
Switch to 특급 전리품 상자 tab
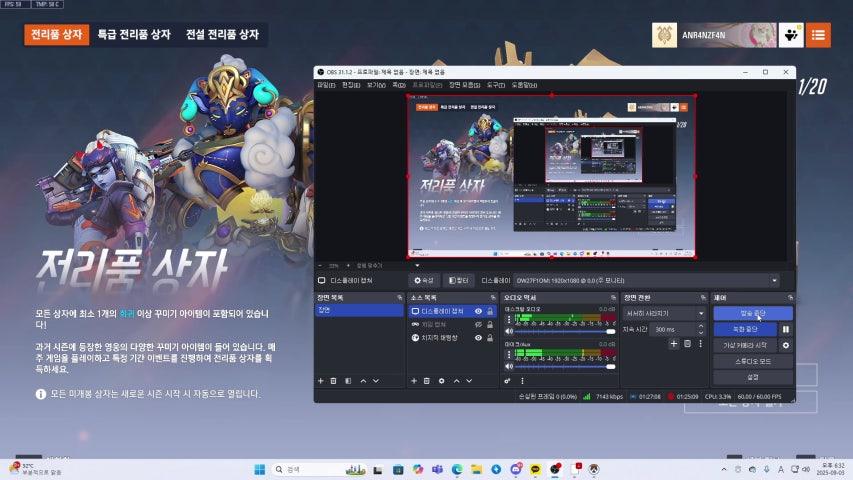point(134,34)
